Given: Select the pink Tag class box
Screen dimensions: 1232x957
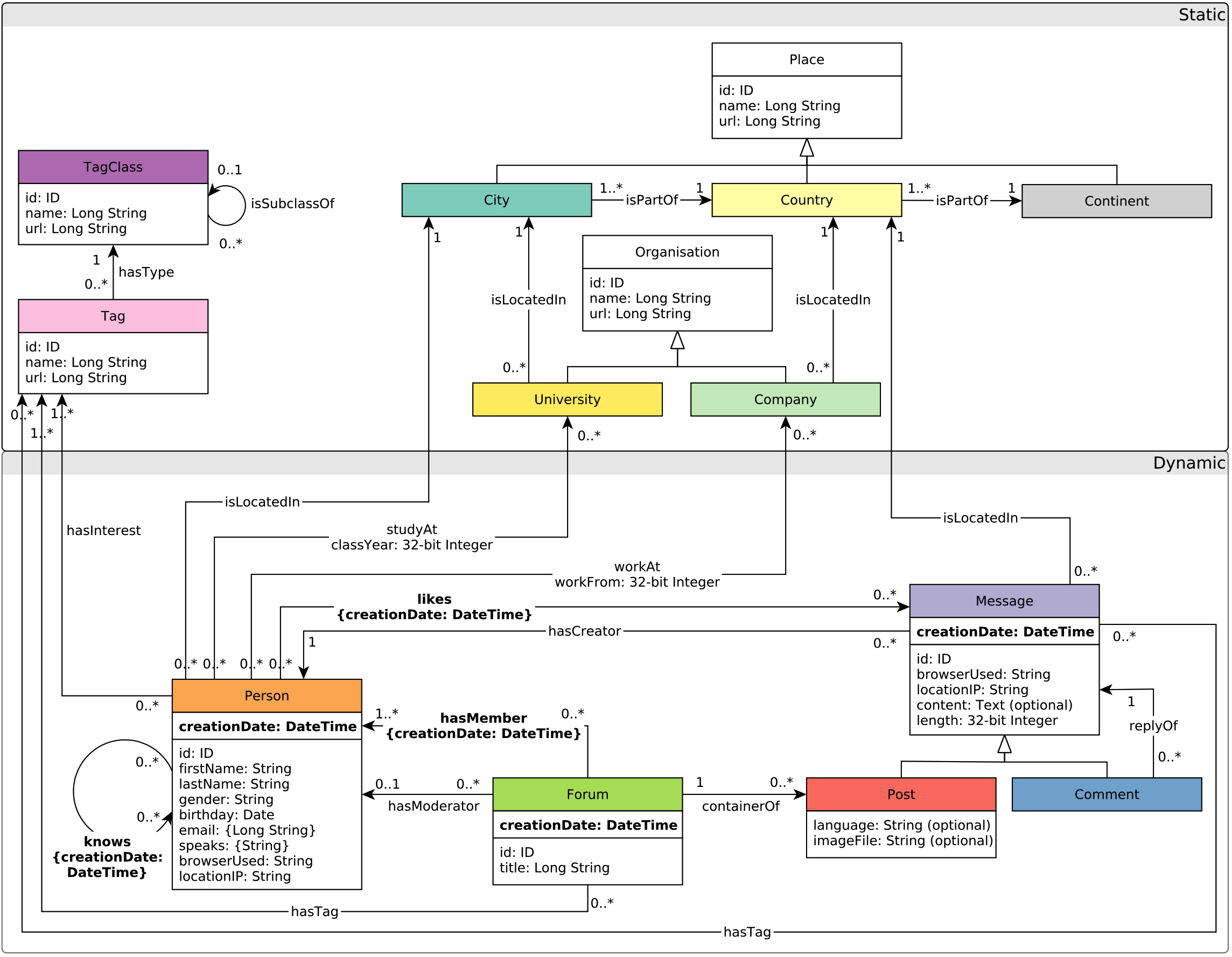Looking at the screenshot, I should tap(113, 316).
